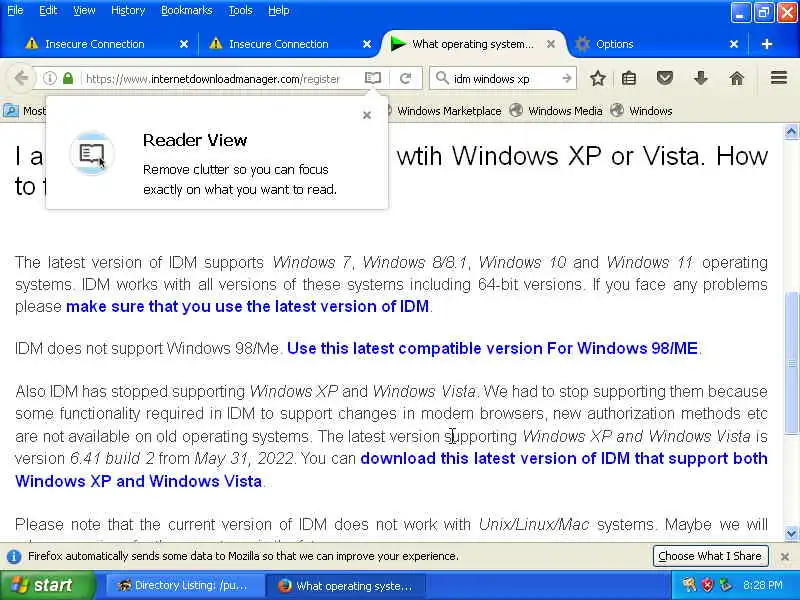The height and width of the screenshot is (600, 800).
Task: Open the Edit menu
Action: click(x=48, y=10)
